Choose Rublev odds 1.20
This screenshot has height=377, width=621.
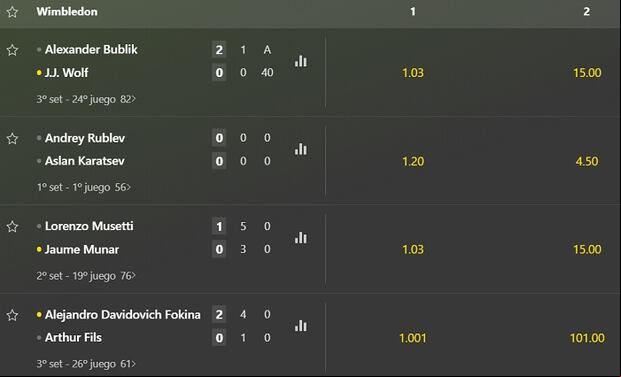pyautogui.click(x=413, y=162)
